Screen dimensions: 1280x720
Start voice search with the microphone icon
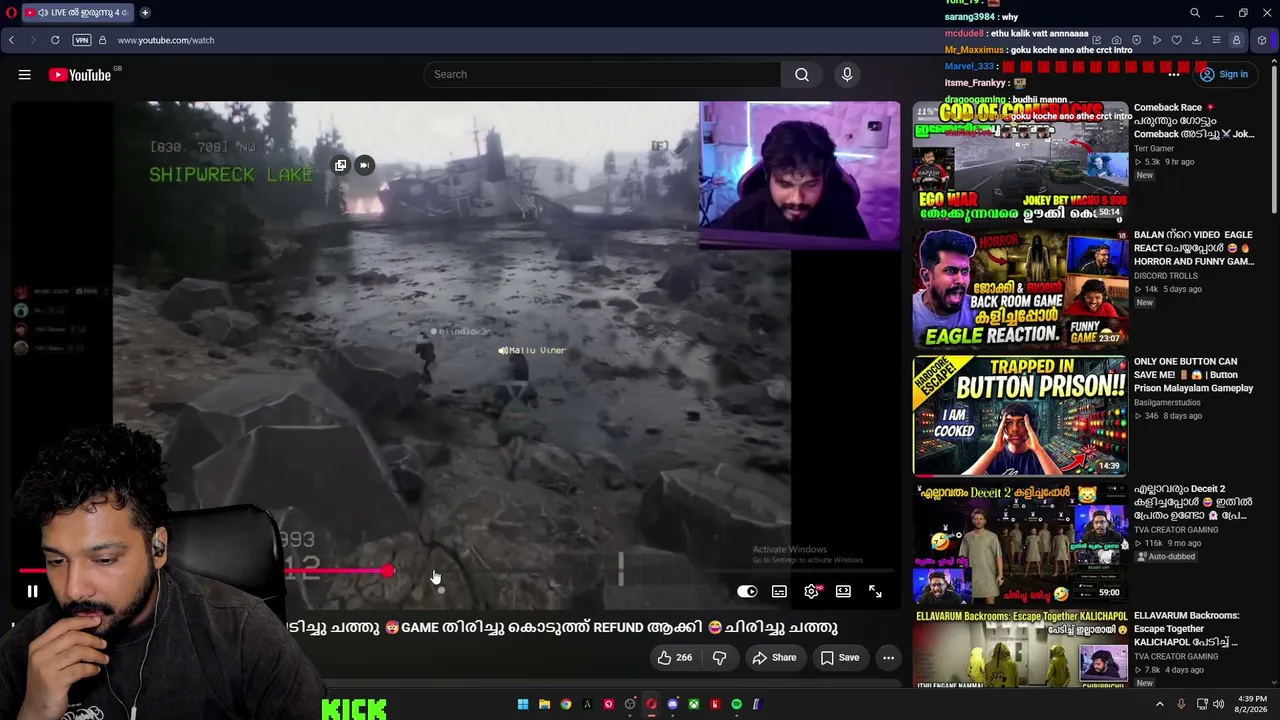[847, 74]
